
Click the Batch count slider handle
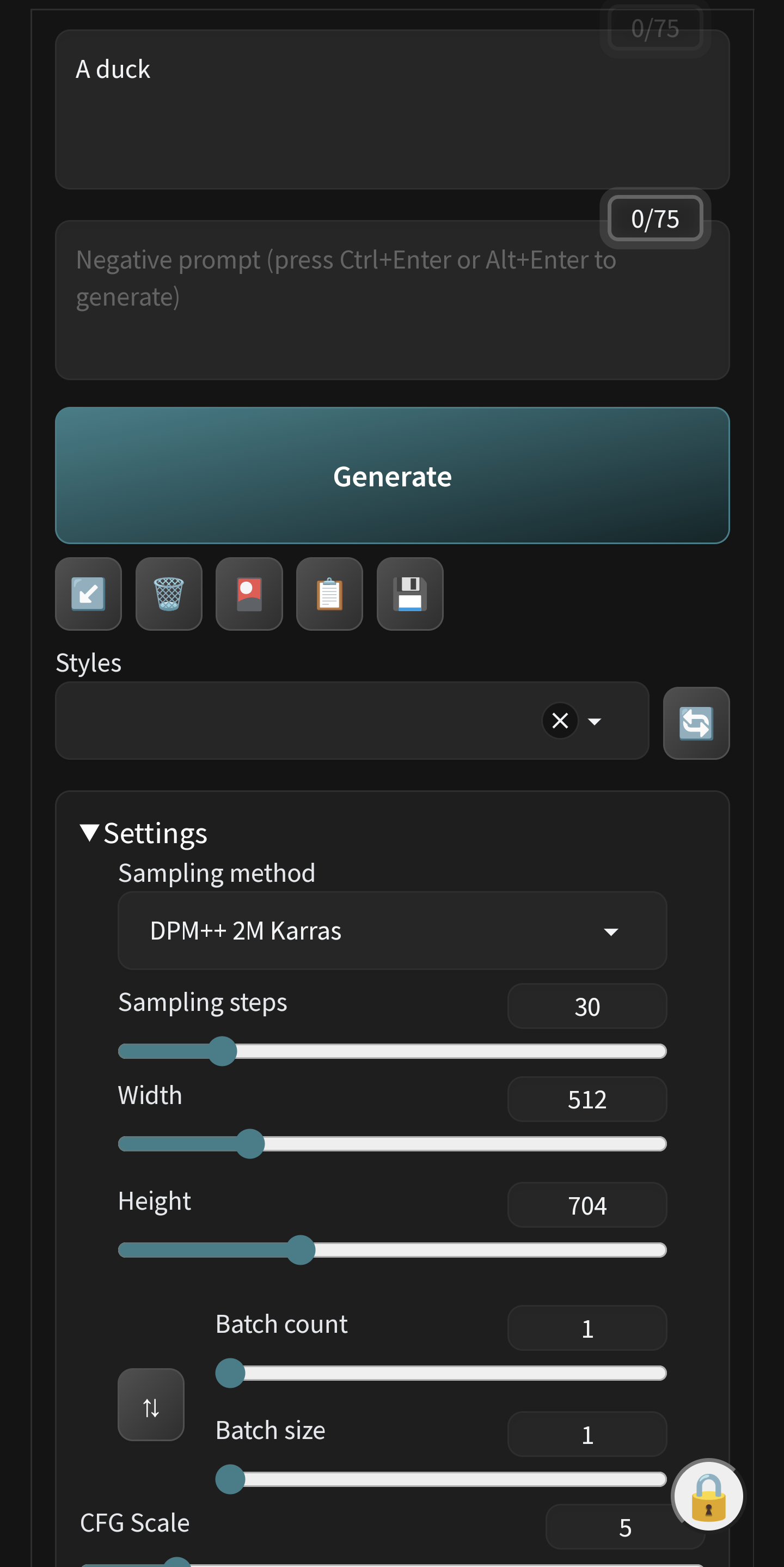click(x=230, y=1373)
